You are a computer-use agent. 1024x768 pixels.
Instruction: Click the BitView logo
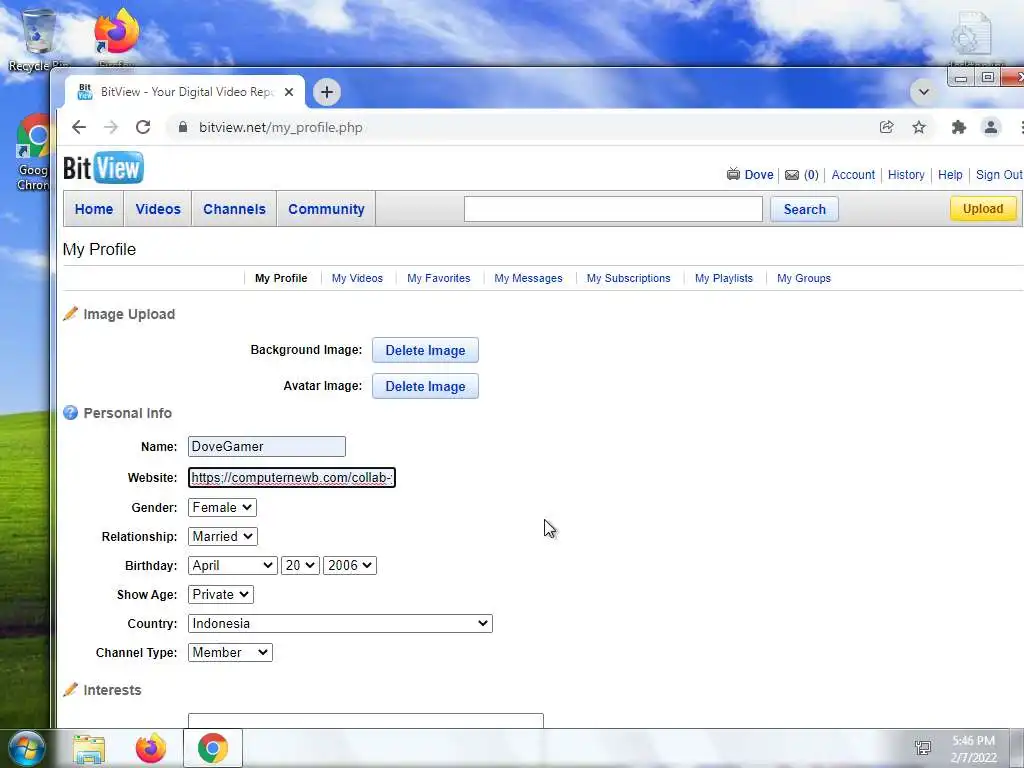103,168
